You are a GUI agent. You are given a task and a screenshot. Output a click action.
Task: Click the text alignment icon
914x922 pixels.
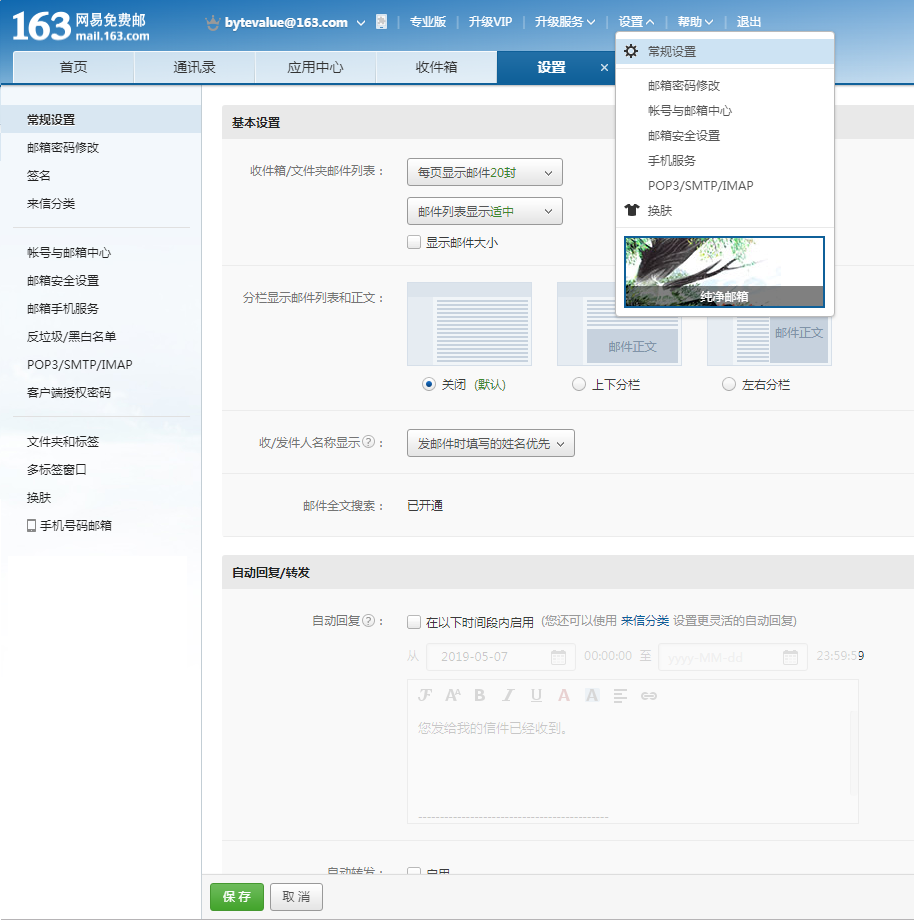coord(620,695)
